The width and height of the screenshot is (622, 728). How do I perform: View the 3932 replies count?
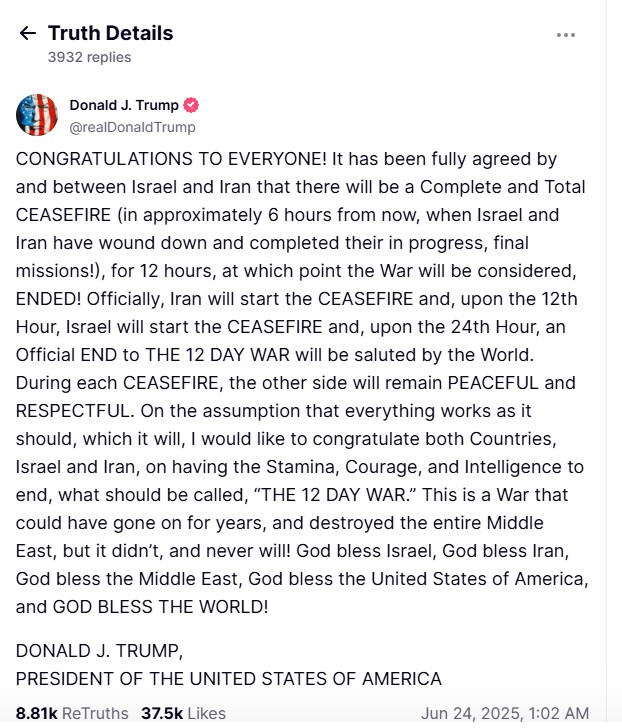(89, 57)
